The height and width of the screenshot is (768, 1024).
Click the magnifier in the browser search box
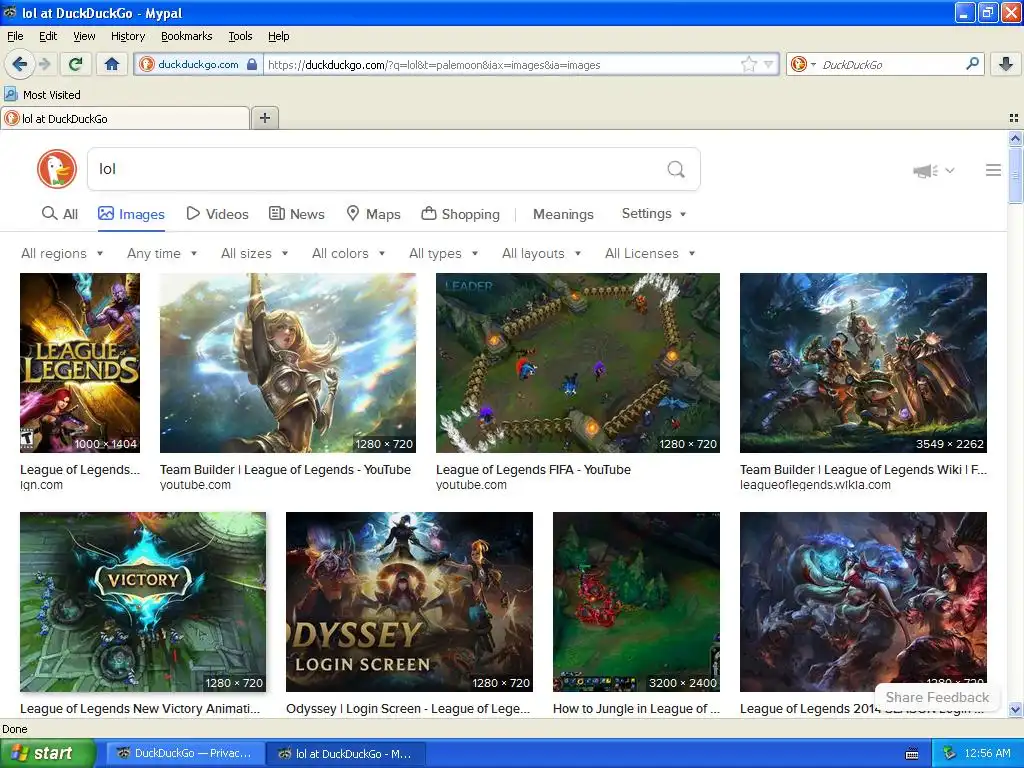click(972, 63)
